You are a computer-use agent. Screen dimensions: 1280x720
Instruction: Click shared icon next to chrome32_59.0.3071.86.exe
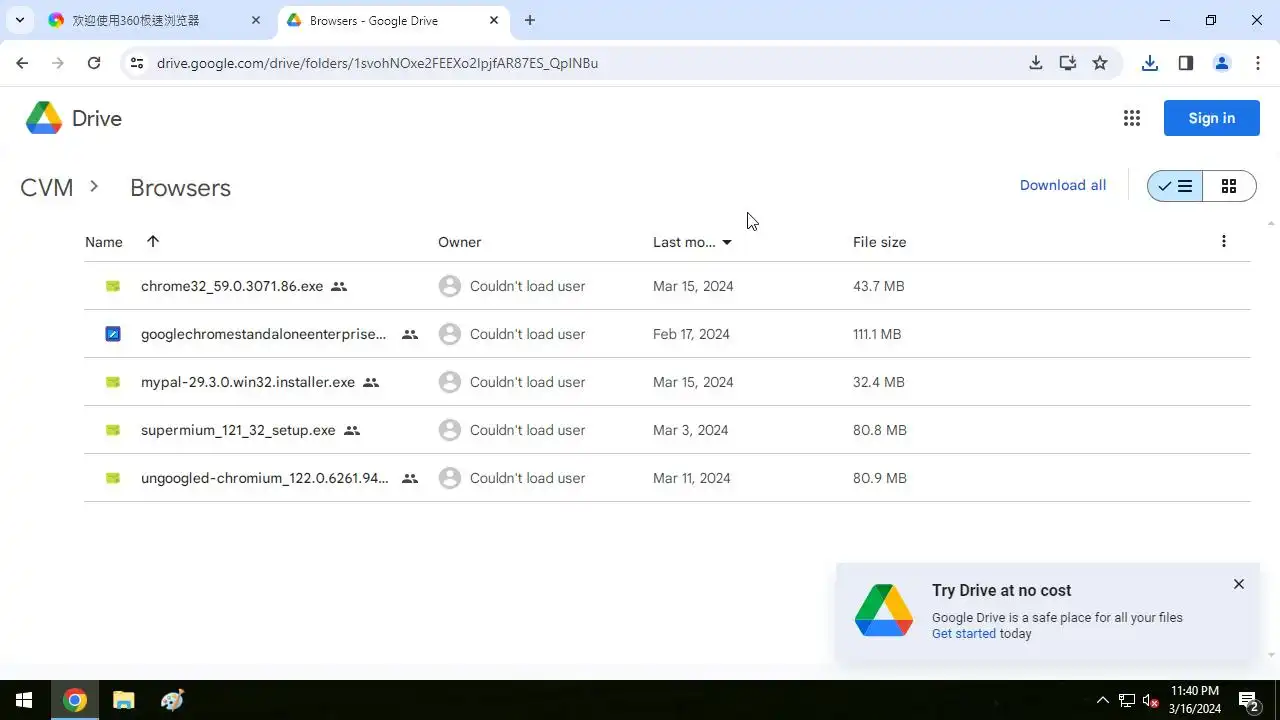[339, 286]
